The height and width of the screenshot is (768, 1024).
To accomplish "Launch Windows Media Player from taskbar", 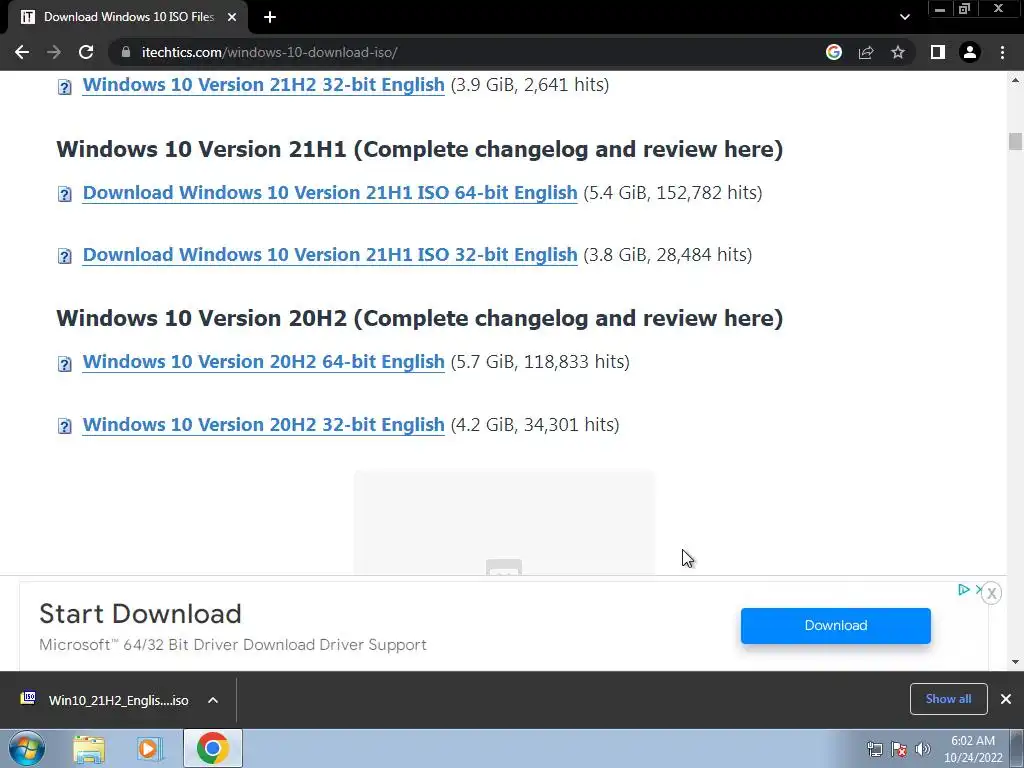I will pos(149,749).
